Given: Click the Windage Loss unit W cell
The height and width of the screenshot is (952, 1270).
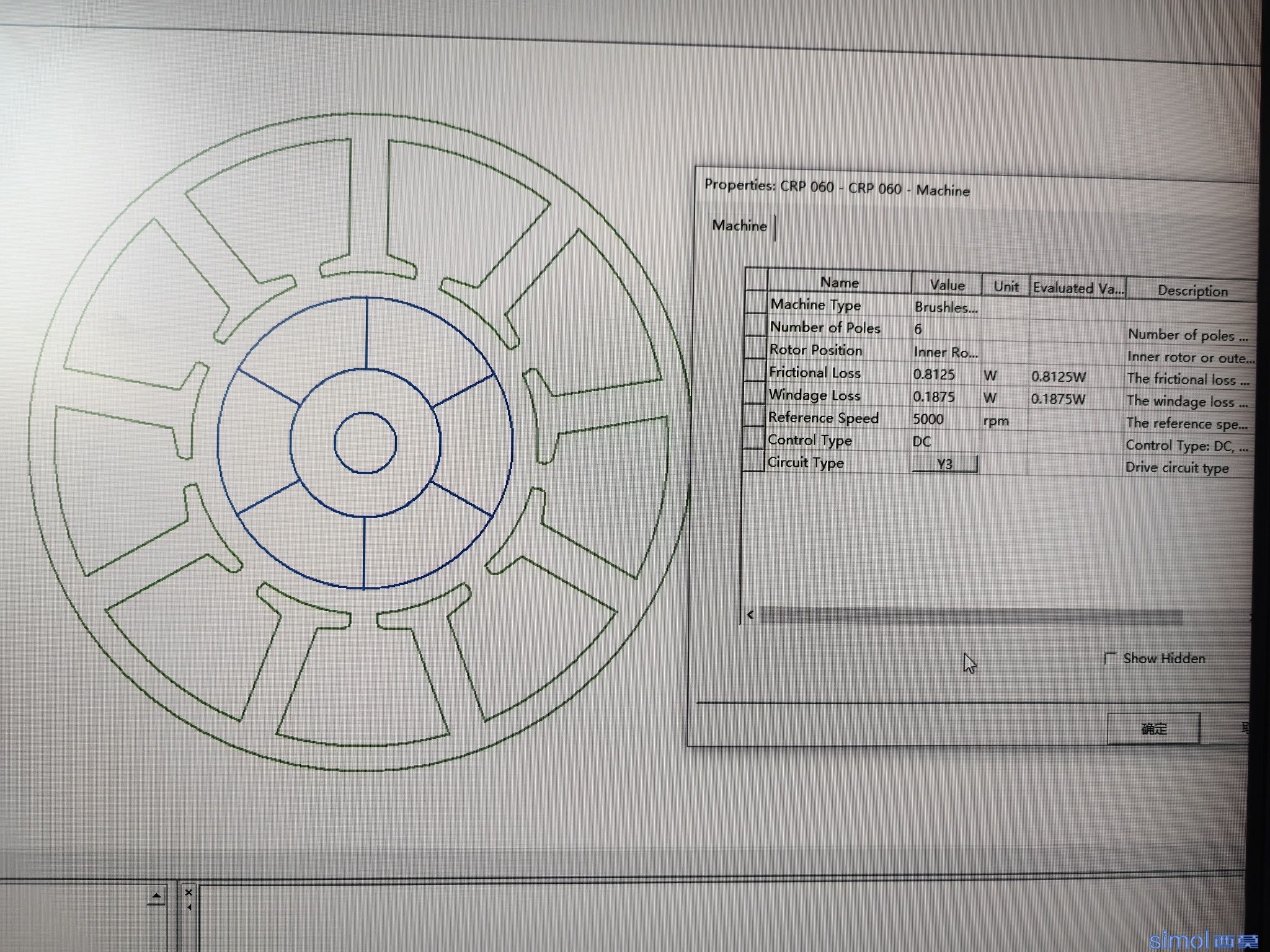Looking at the screenshot, I should [1004, 398].
